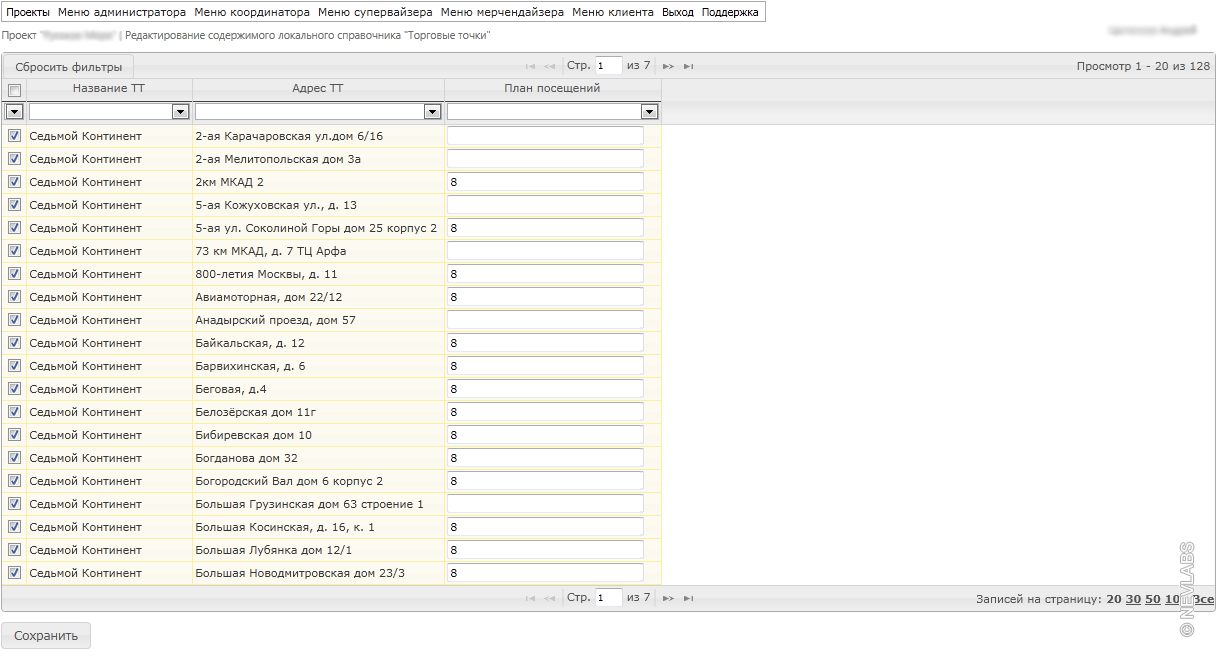Open the Адрес ТТ filter dropdown
Viewport: 1217px width, 661px height.
pos(432,112)
